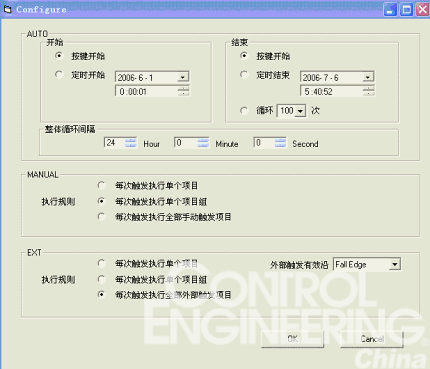Select 循环 radio option
Image resolution: width=430 pixels, height=369 pixels.
pos(244,110)
